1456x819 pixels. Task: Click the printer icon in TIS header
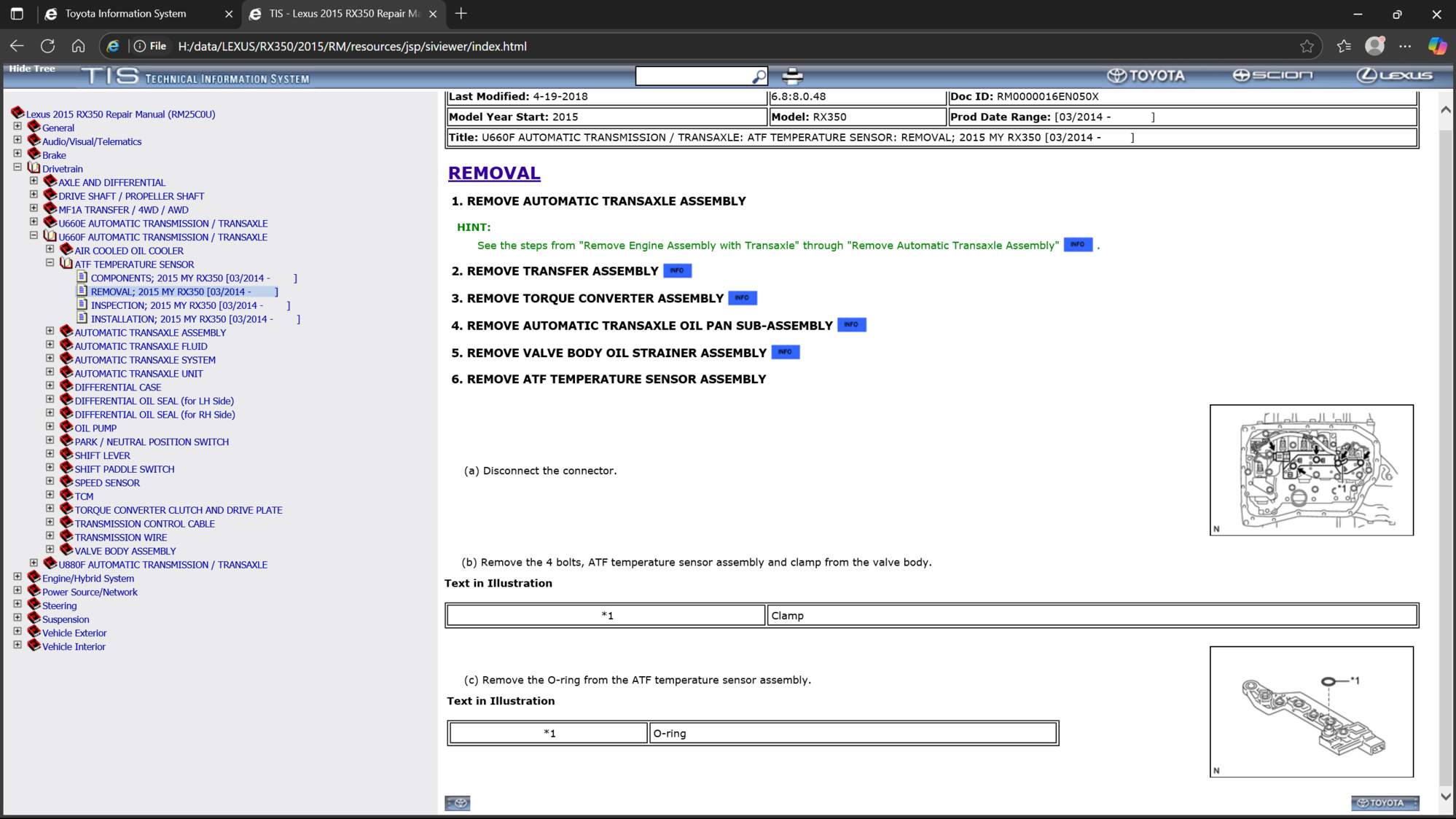tap(792, 76)
